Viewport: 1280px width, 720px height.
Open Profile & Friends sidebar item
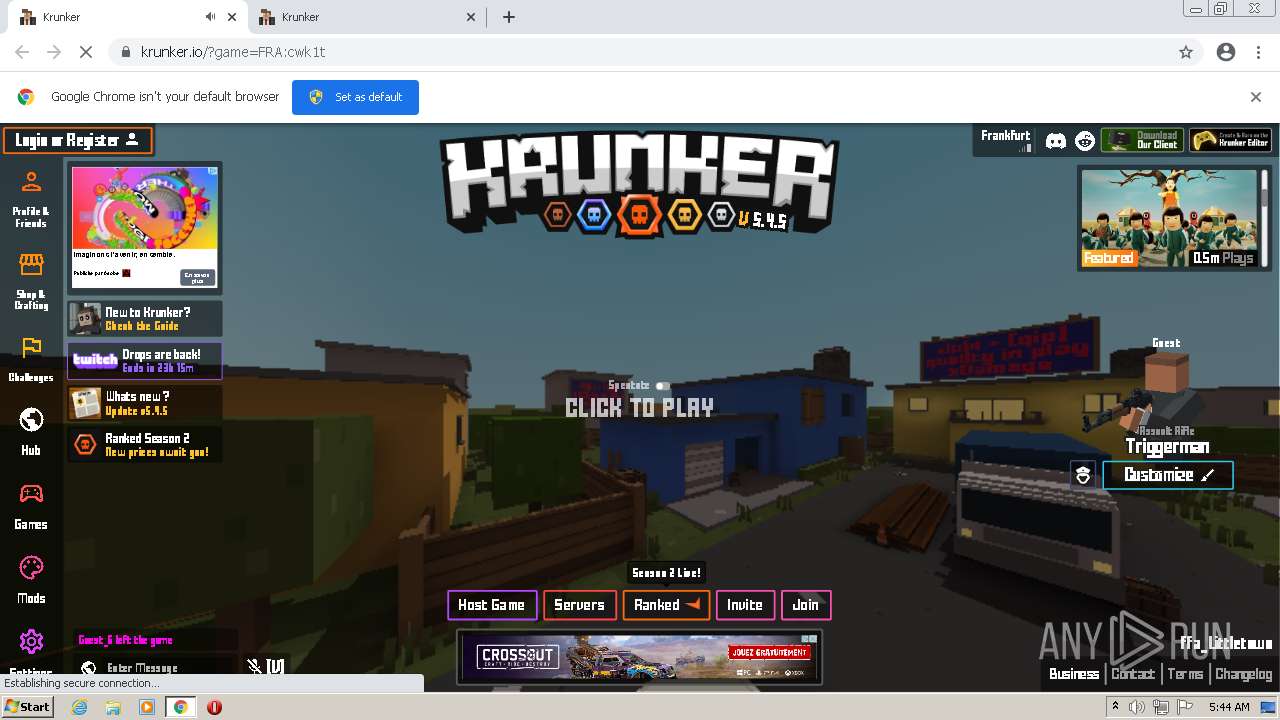31,198
